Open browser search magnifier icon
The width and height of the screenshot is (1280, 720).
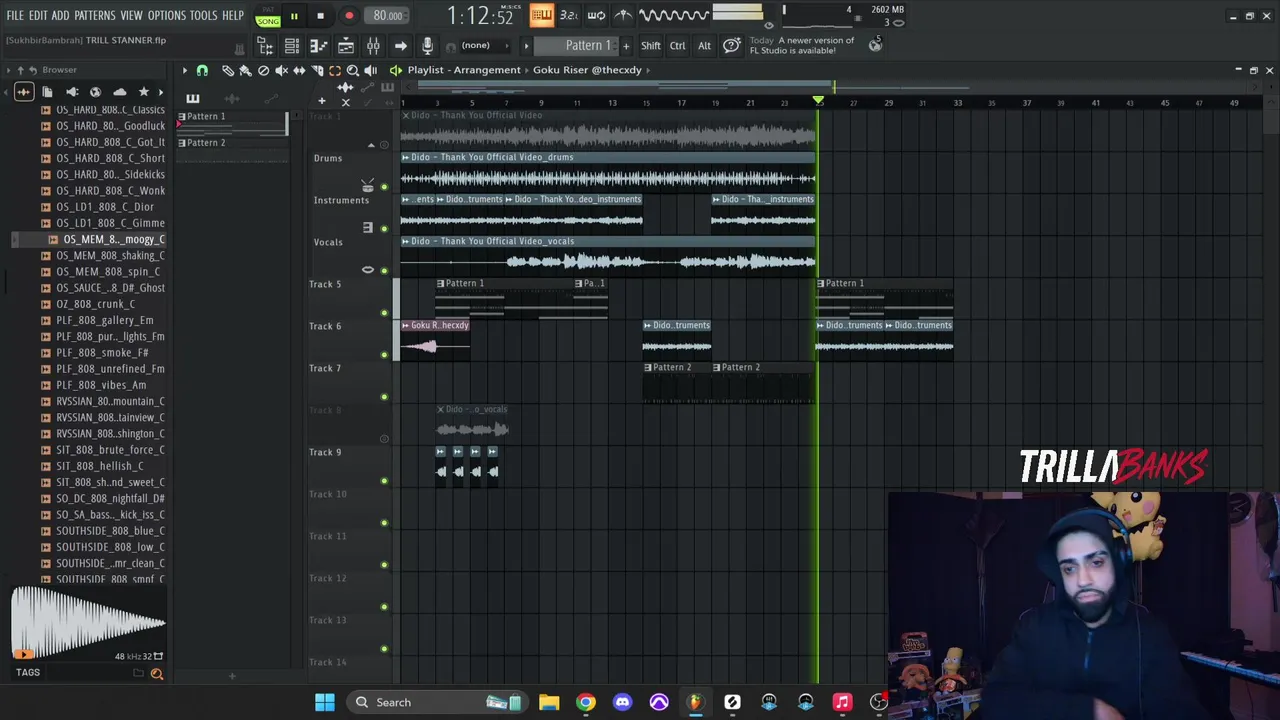coord(157,673)
